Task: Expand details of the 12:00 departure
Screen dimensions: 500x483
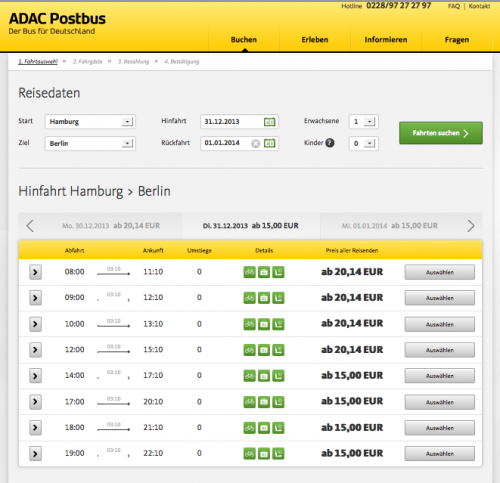Action: pos(35,350)
